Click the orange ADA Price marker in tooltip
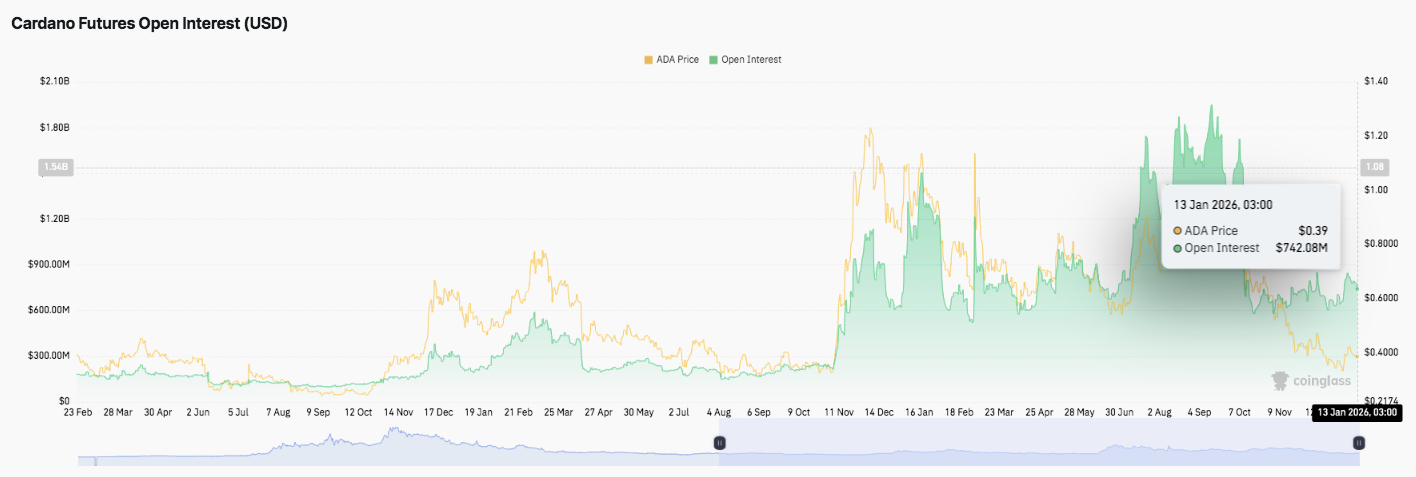The height and width of the screenshot is (477, 1416). click(1178, 231)
